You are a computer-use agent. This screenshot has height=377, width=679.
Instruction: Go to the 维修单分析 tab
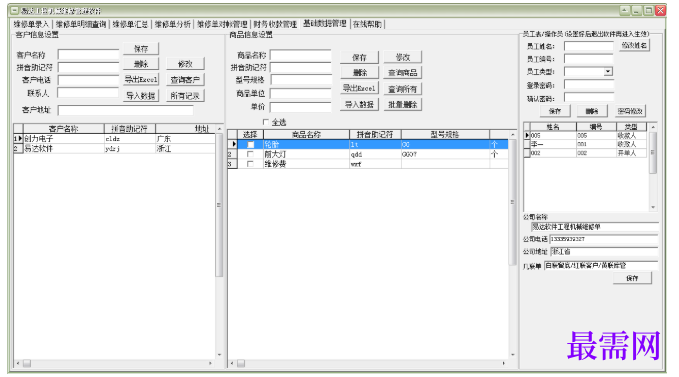(173, 24)
